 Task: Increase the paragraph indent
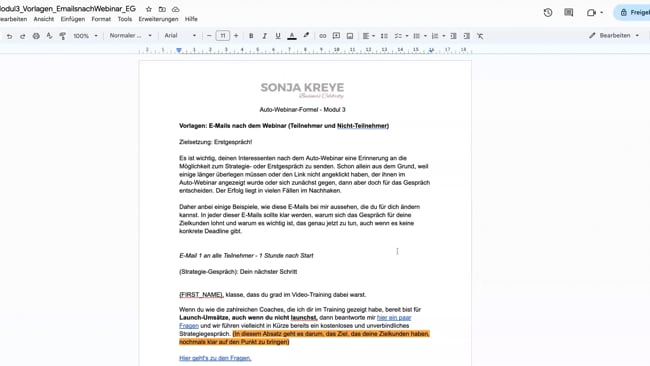(x=466, y=36)
